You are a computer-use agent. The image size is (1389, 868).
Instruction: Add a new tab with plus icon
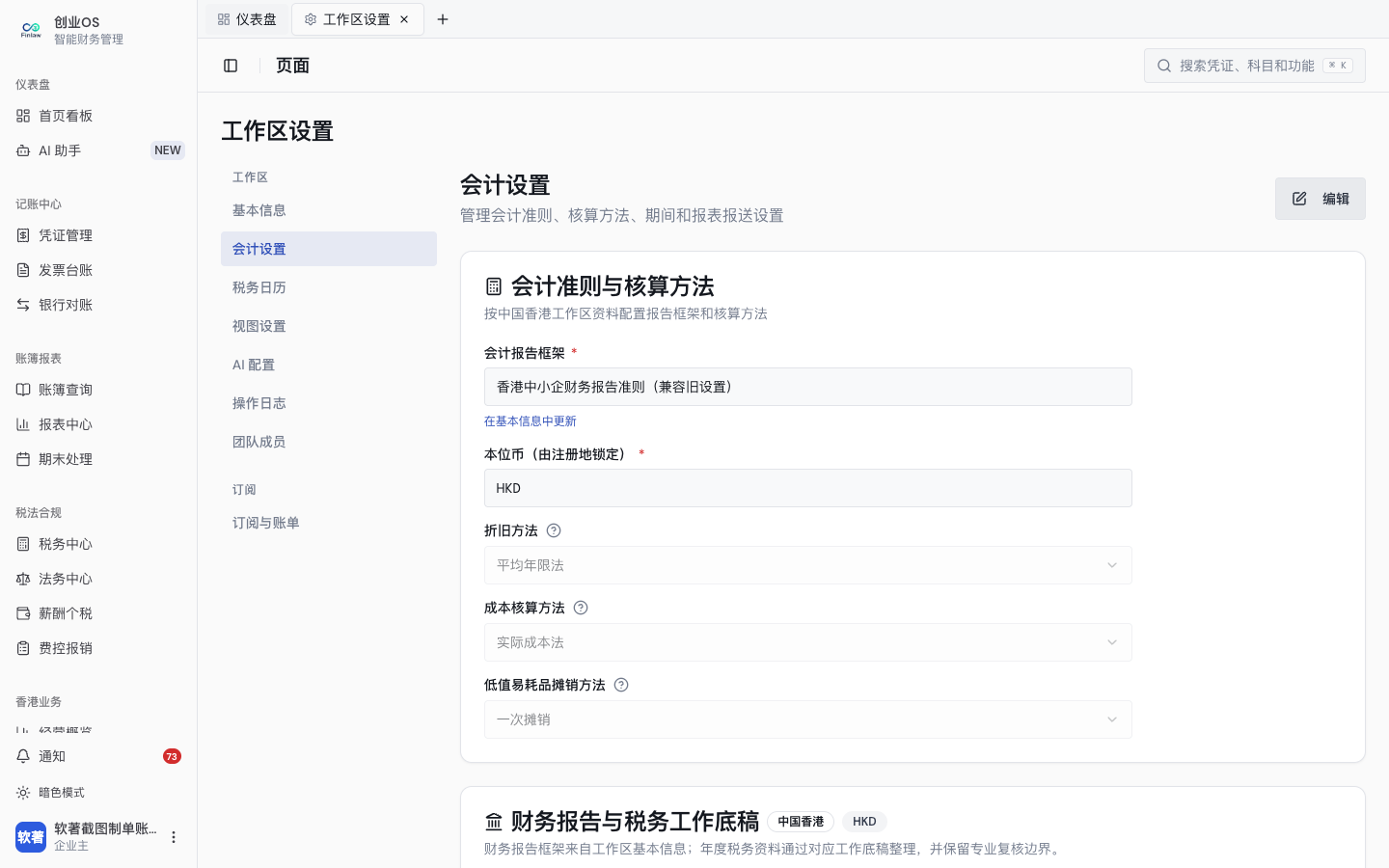[x=443, y=19]
